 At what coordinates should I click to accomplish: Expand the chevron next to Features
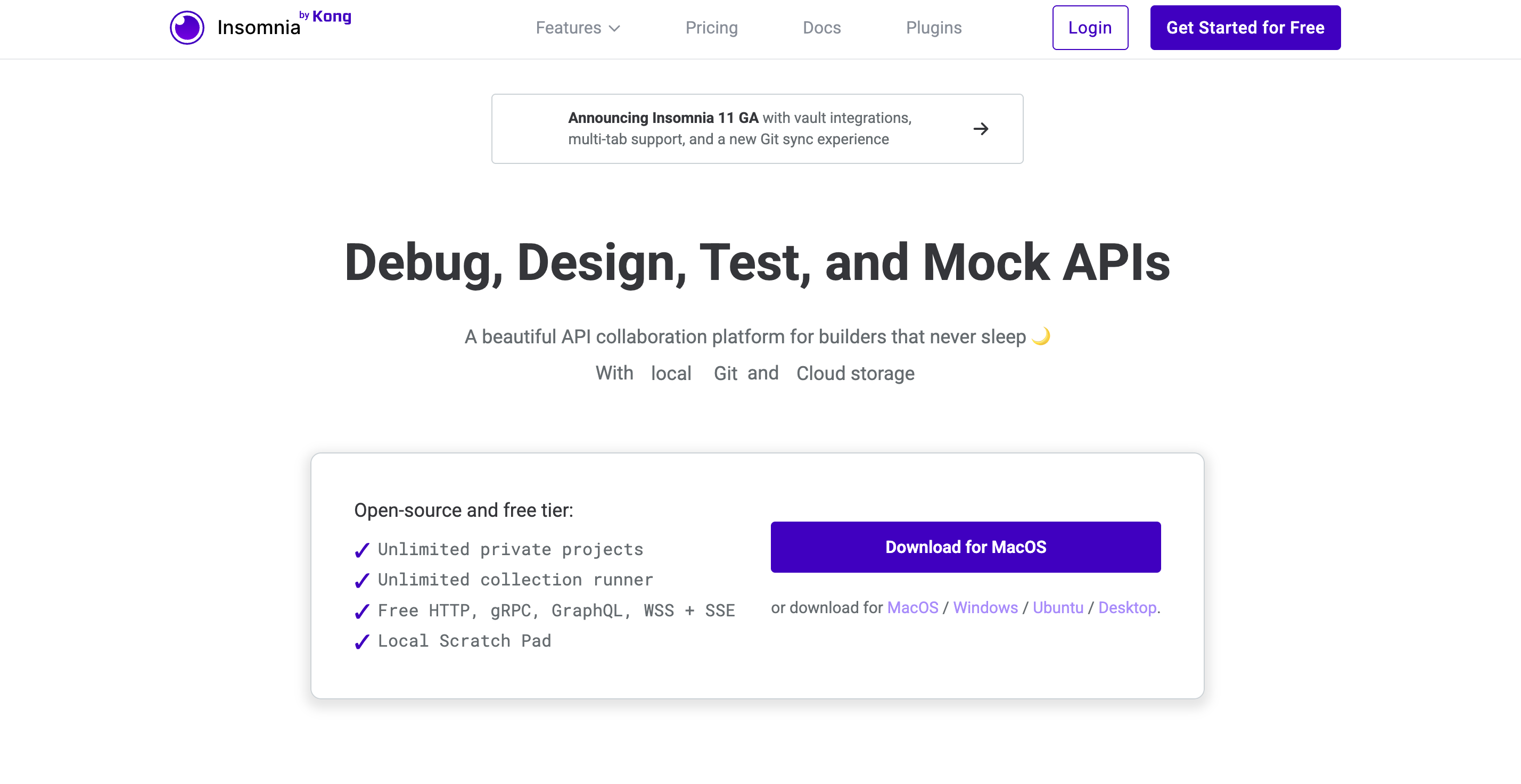pyautogui.click(x=615, y=28)
